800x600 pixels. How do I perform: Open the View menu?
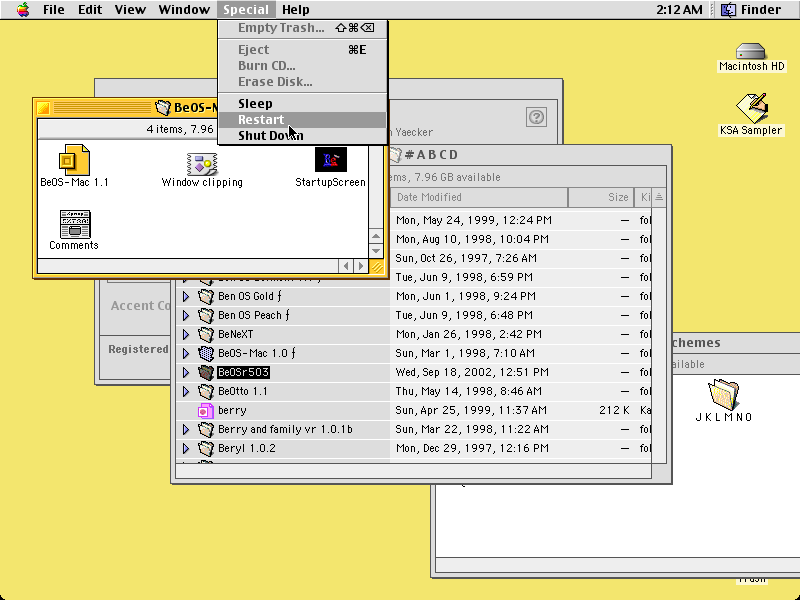coord(130,10)
